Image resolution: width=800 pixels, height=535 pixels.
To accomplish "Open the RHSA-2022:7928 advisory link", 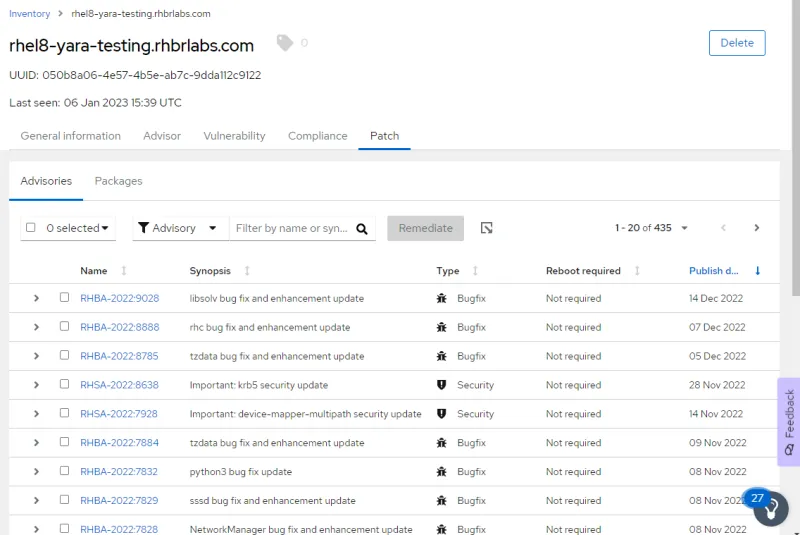I will 119,414.
